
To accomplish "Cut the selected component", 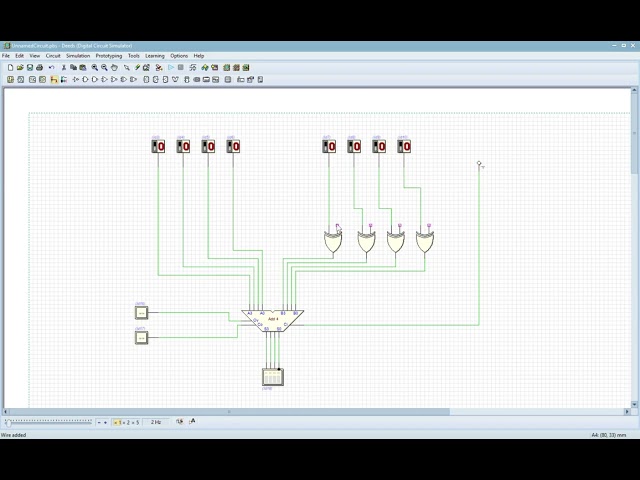I will 64,67.
